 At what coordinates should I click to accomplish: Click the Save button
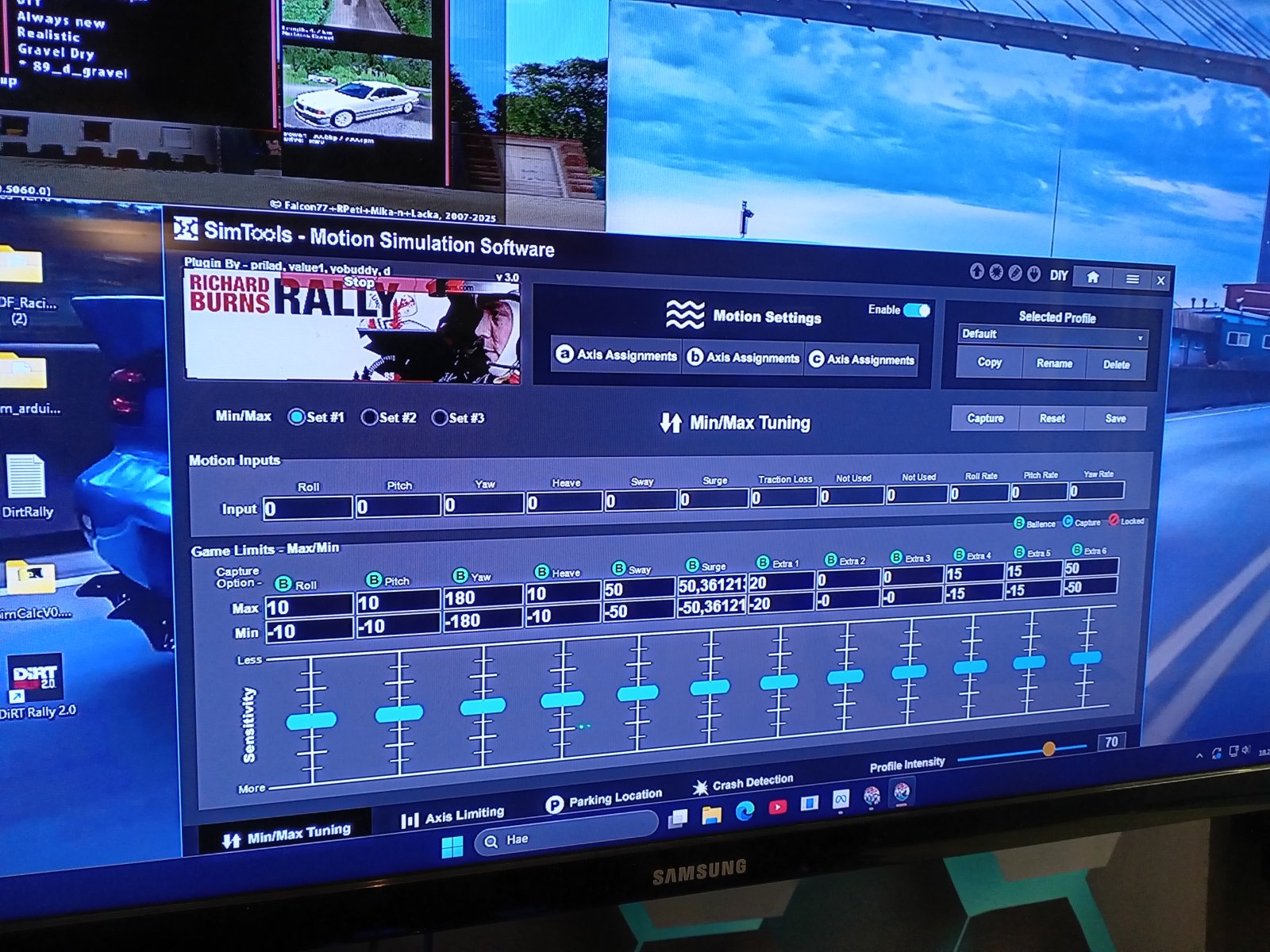point(1115,419)
